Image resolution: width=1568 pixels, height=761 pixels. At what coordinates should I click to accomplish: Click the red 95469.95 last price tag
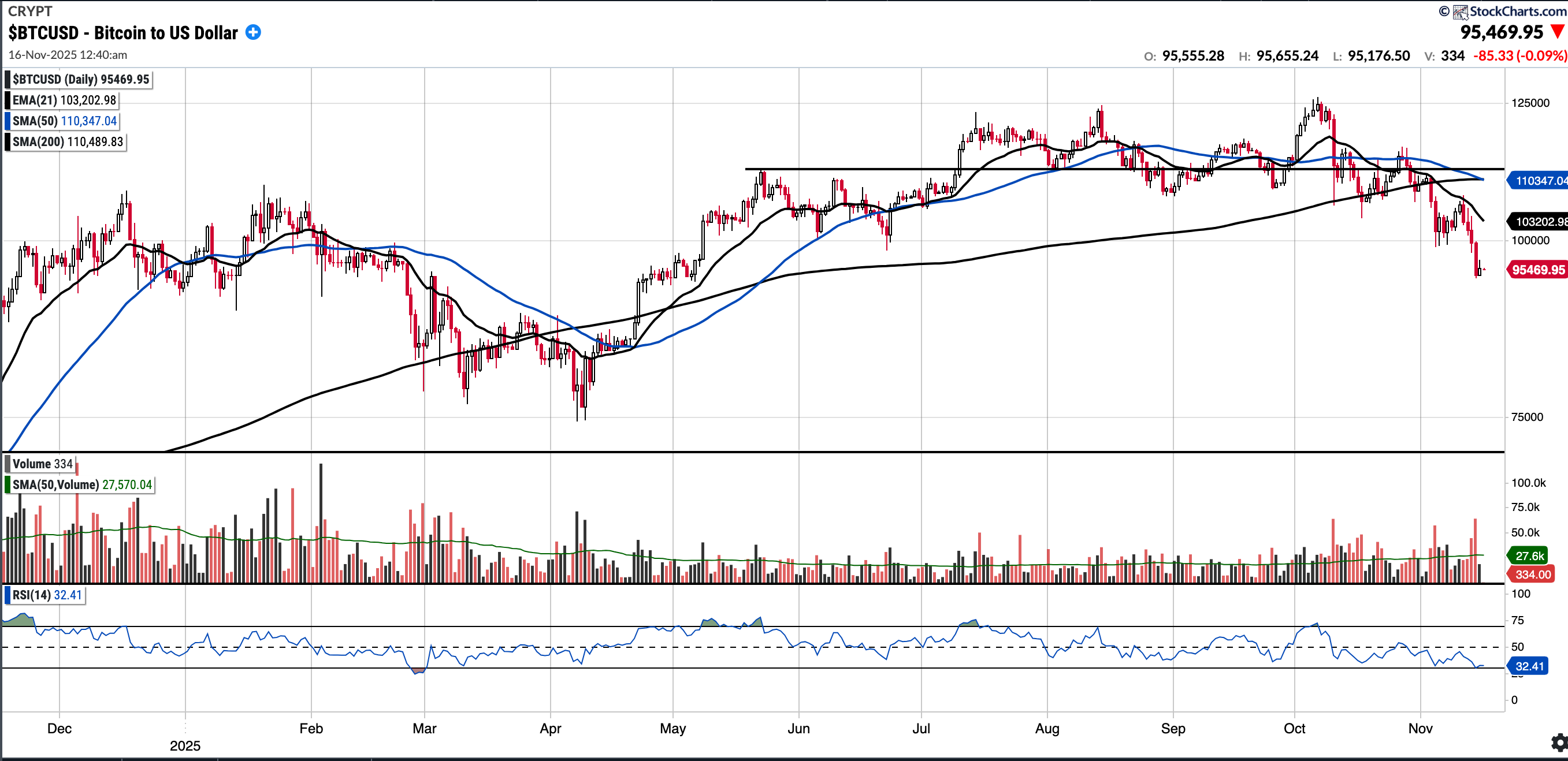[x=1537, y=270]
